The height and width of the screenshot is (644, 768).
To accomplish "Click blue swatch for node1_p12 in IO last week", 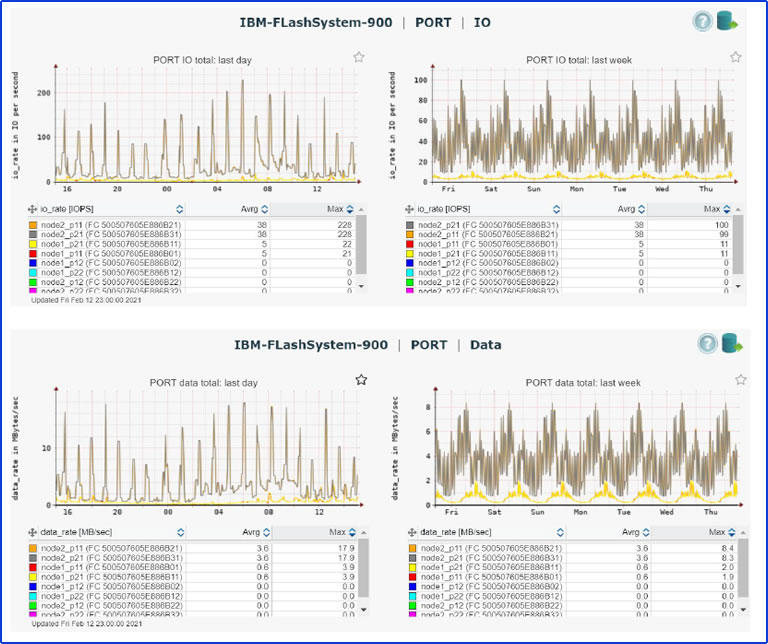I will (410, 263).
